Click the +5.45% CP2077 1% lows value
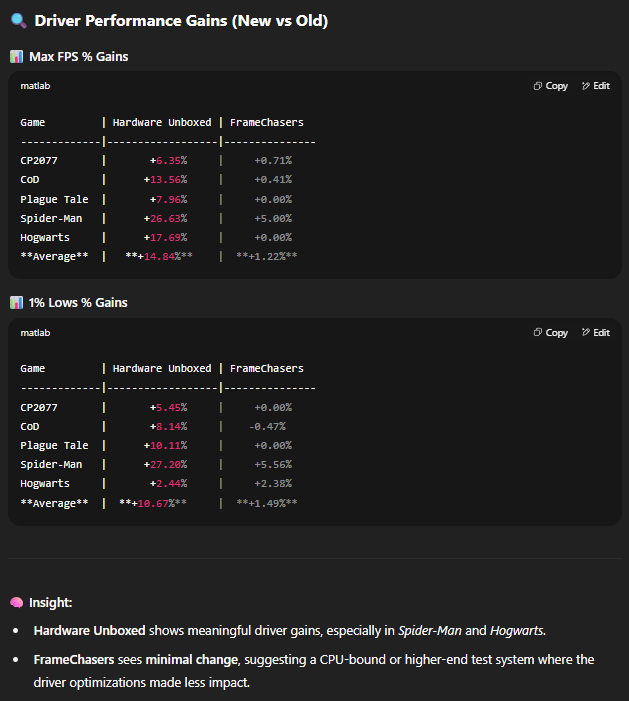The image size is (629, 701). pos(169,408)
